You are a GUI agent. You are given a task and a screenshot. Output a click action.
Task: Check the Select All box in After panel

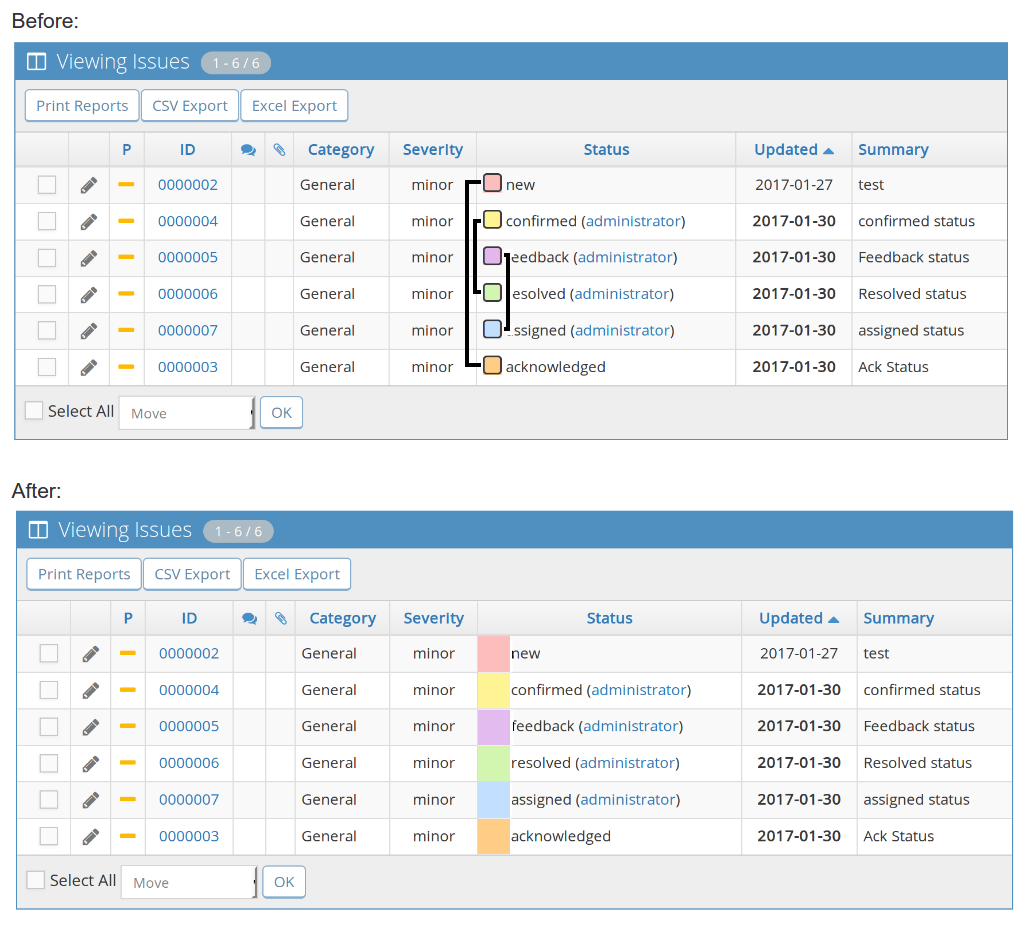tap(36, 880)
